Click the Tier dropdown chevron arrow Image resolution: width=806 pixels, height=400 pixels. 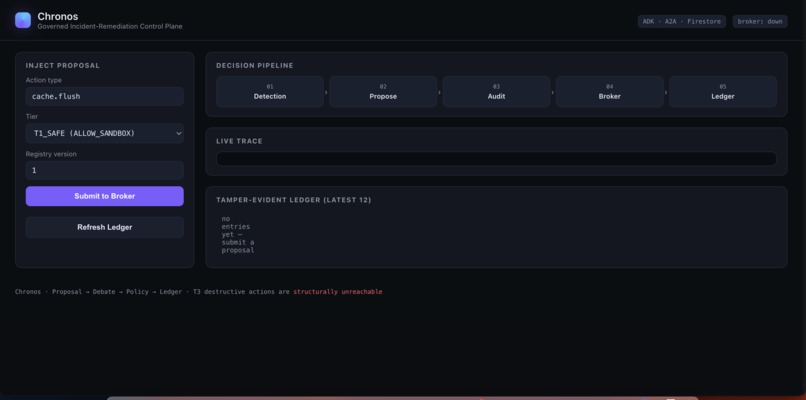[178, 134]
